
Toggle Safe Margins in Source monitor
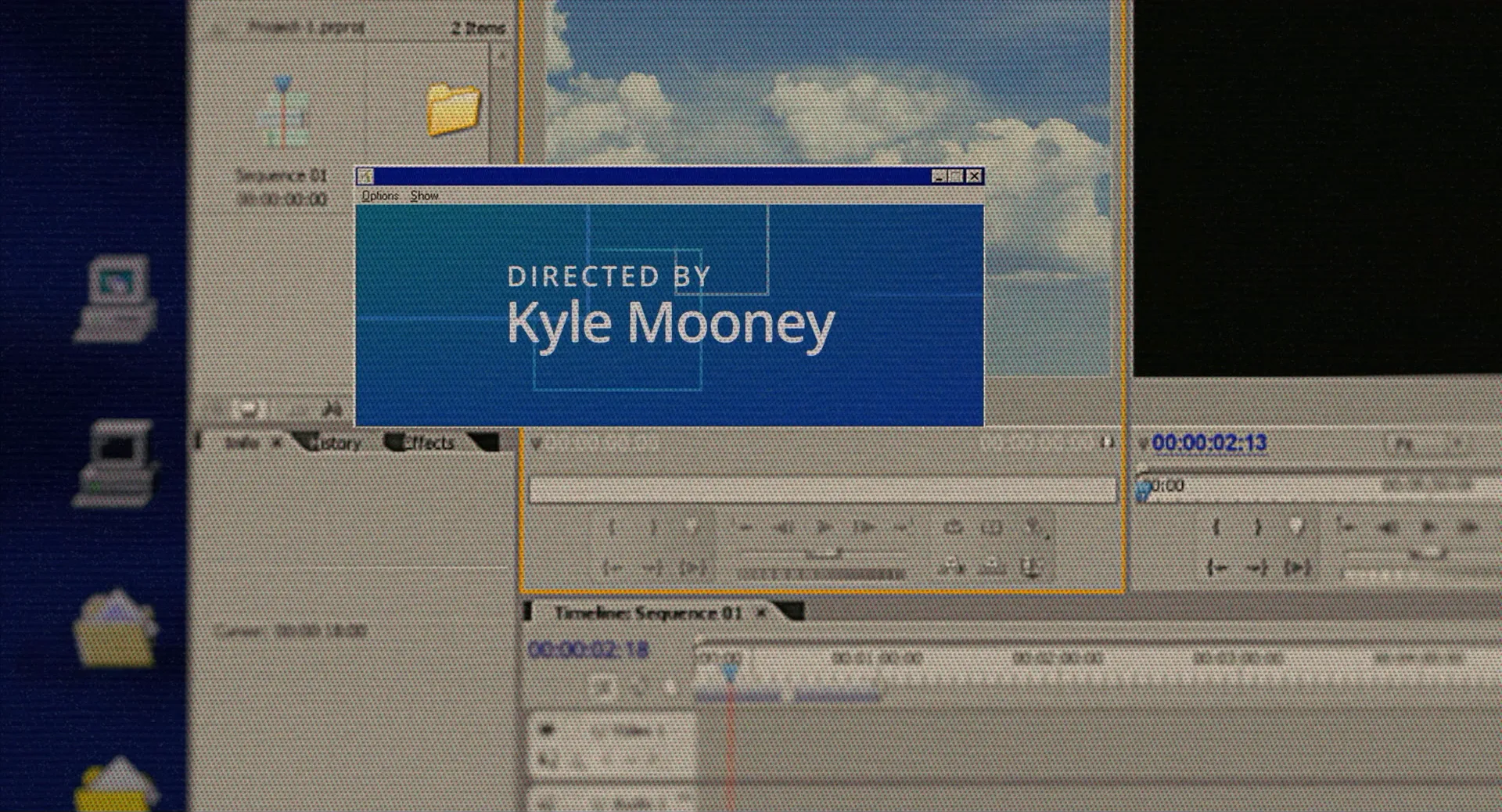(x=992, y=527)
